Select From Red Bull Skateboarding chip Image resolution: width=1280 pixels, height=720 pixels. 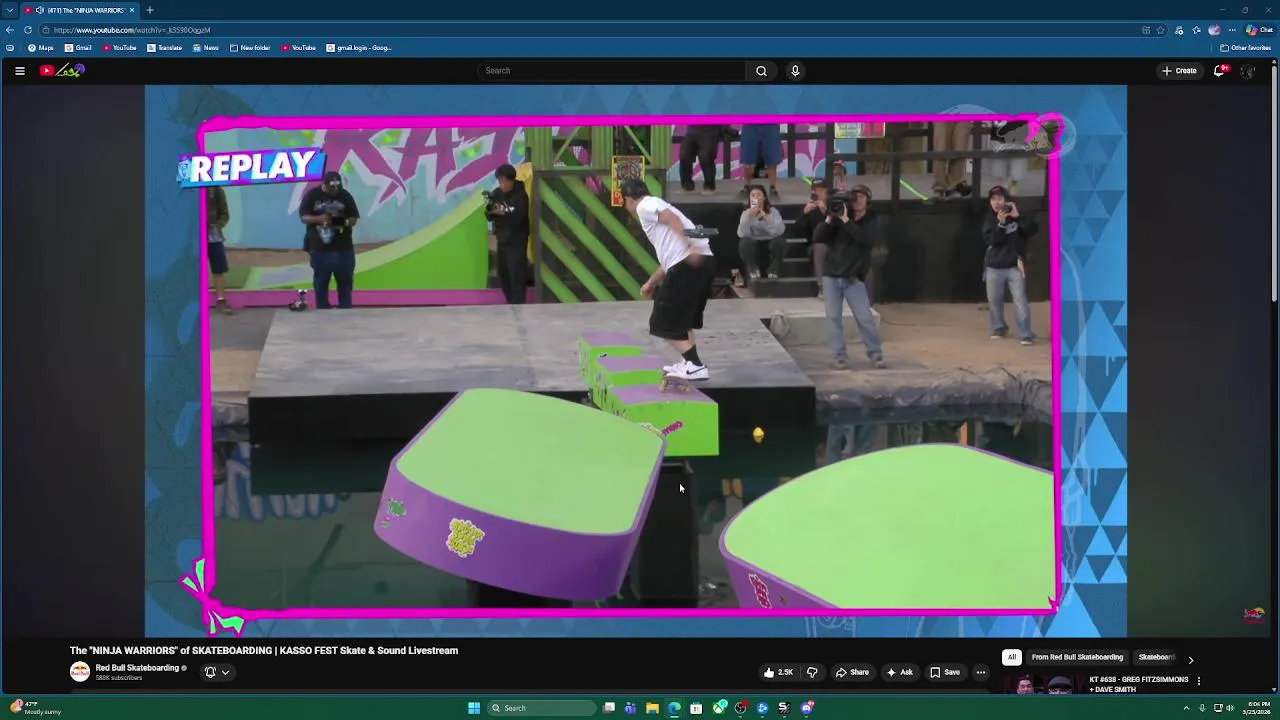pos(1077,657)
